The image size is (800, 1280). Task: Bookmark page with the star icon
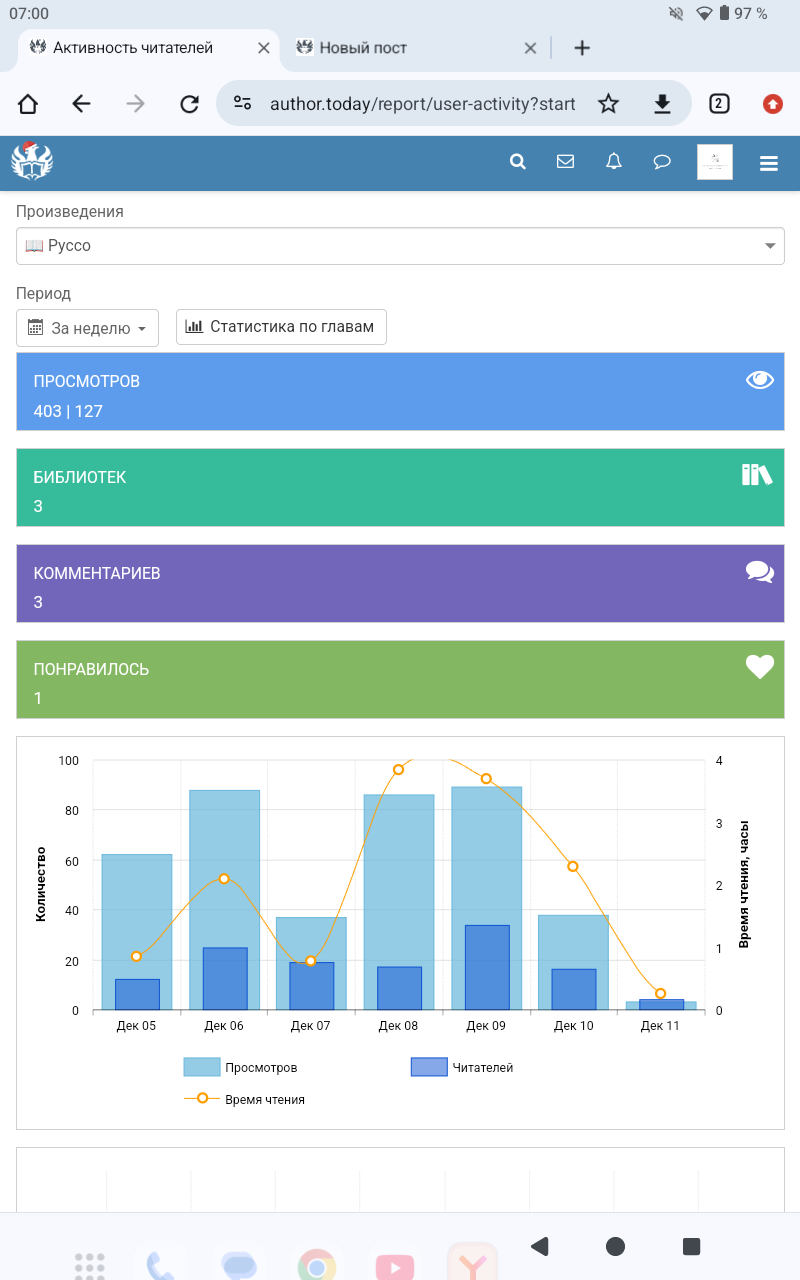608,104
